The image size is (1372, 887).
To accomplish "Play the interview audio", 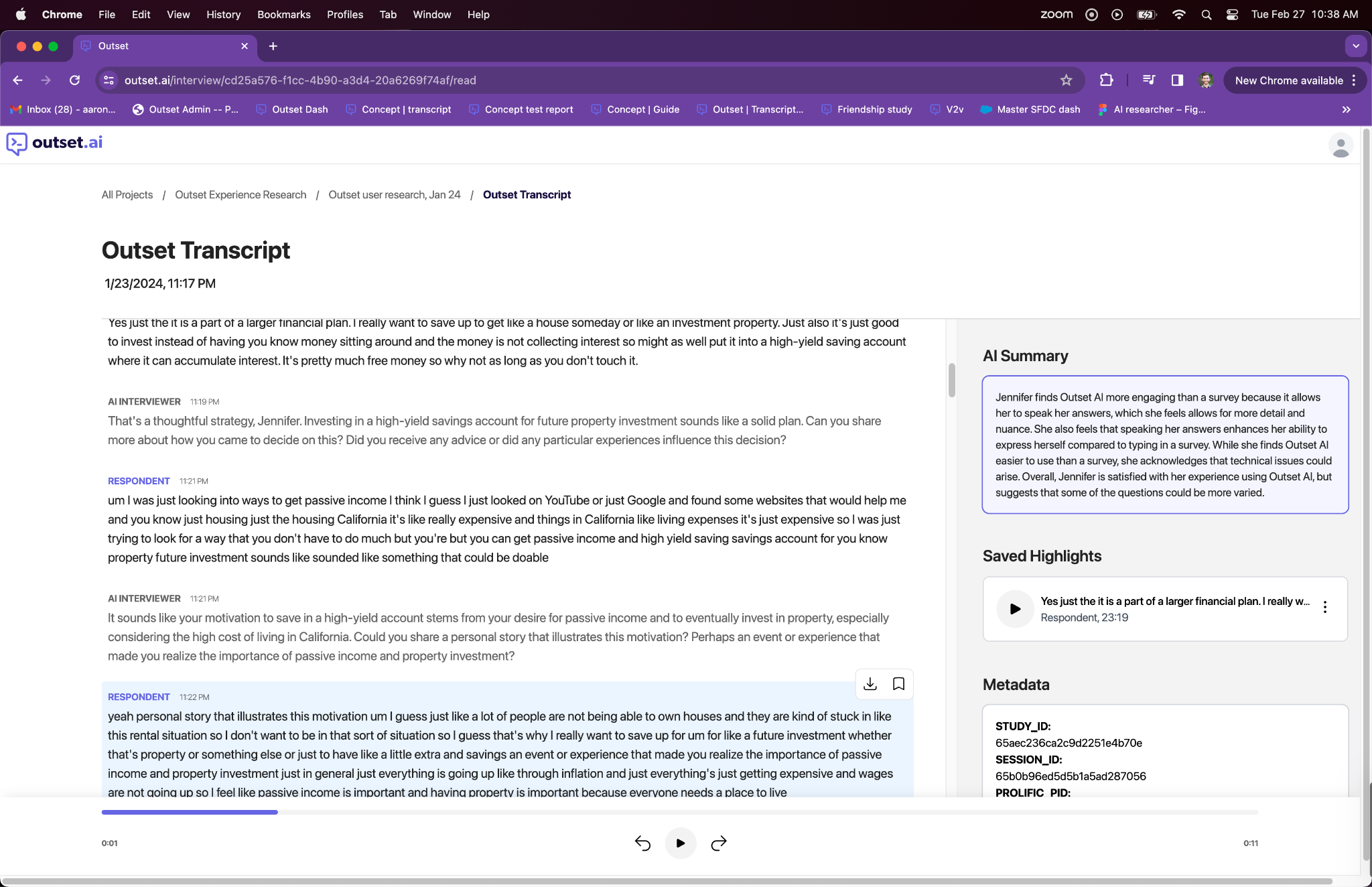I will click(680, 843).
